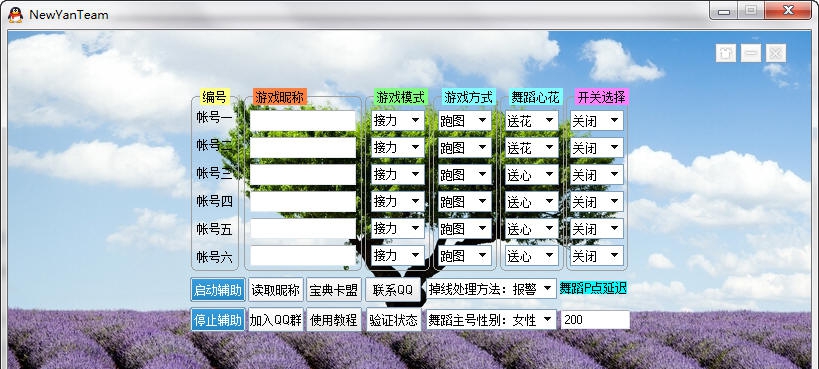Open 游戏模式 dropdown for 帐号六
This screenshot has height=369, width=819.
[x=397, y=256]
